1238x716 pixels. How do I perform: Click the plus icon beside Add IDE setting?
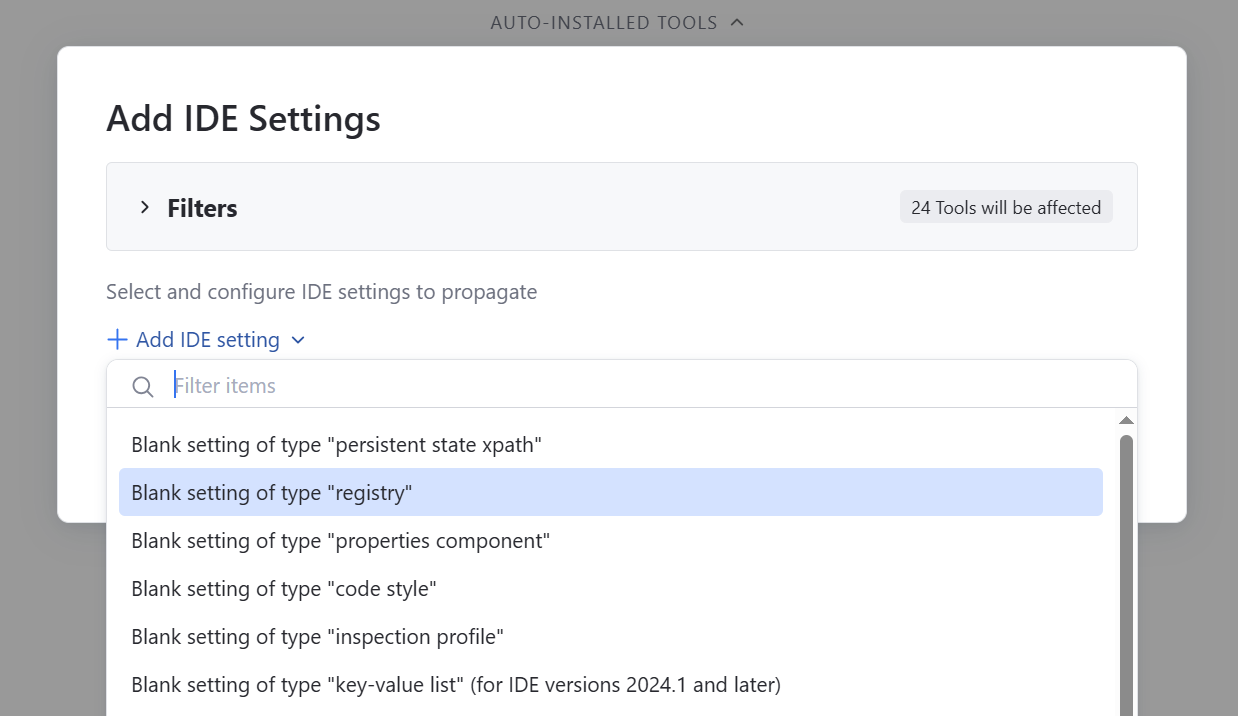pos(117,340)
